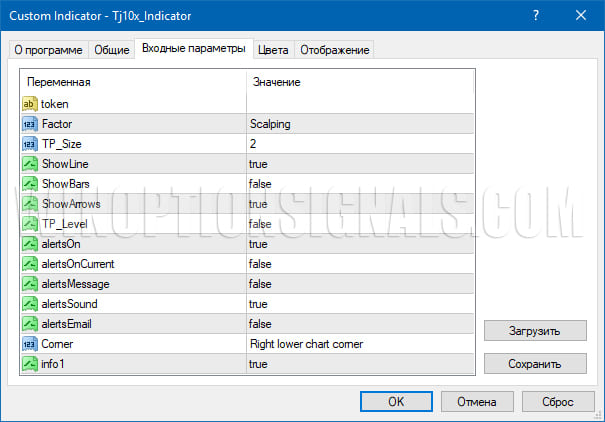Click the Загрузить button
Image resolution: width=605 pixels, height=422 pixels.
(x=534, y=330)
